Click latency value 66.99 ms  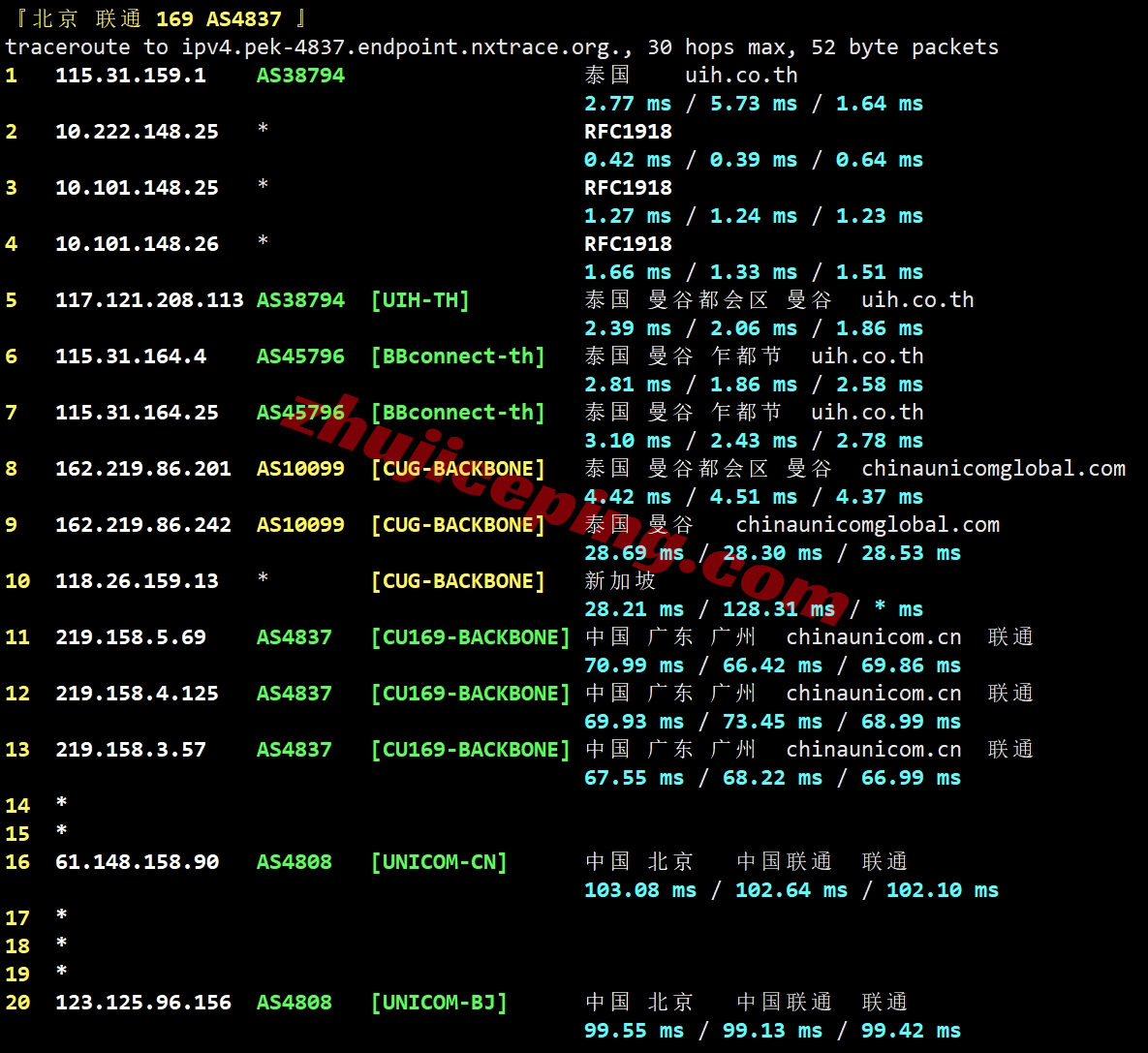911,779
